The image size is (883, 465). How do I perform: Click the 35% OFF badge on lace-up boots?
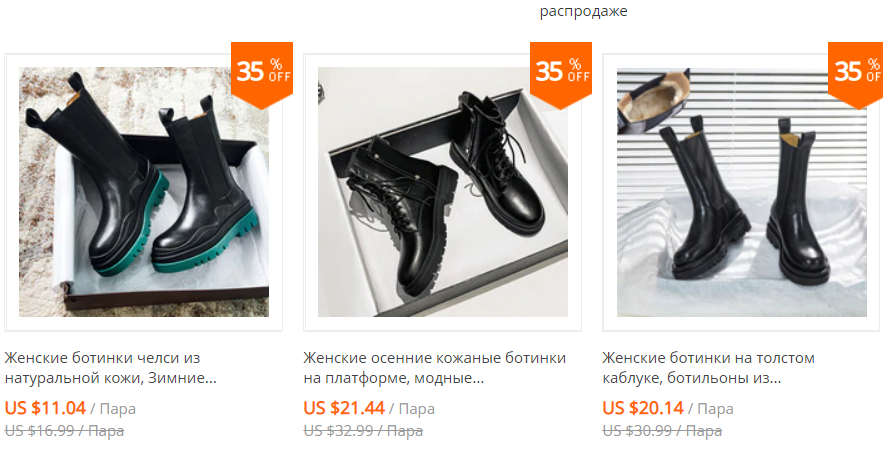[x=561, y=75]
